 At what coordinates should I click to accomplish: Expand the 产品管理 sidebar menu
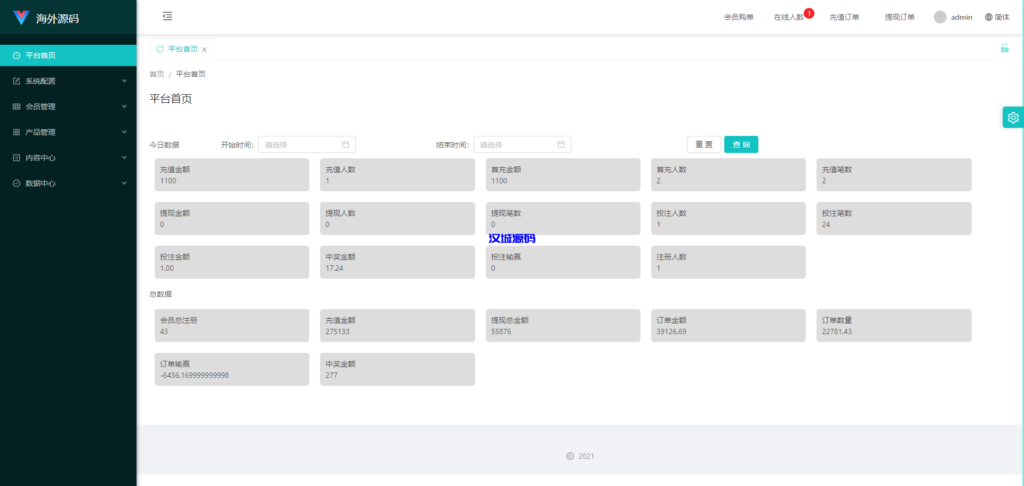pyautogui.click(x=68, y=132)
